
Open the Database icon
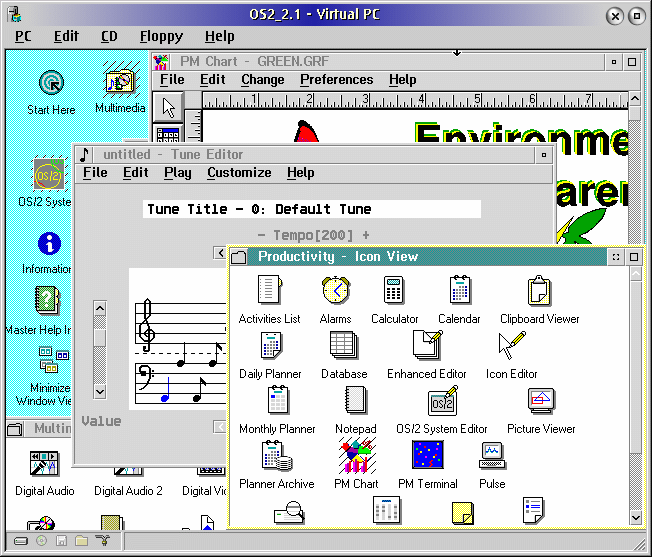(343, 345)
